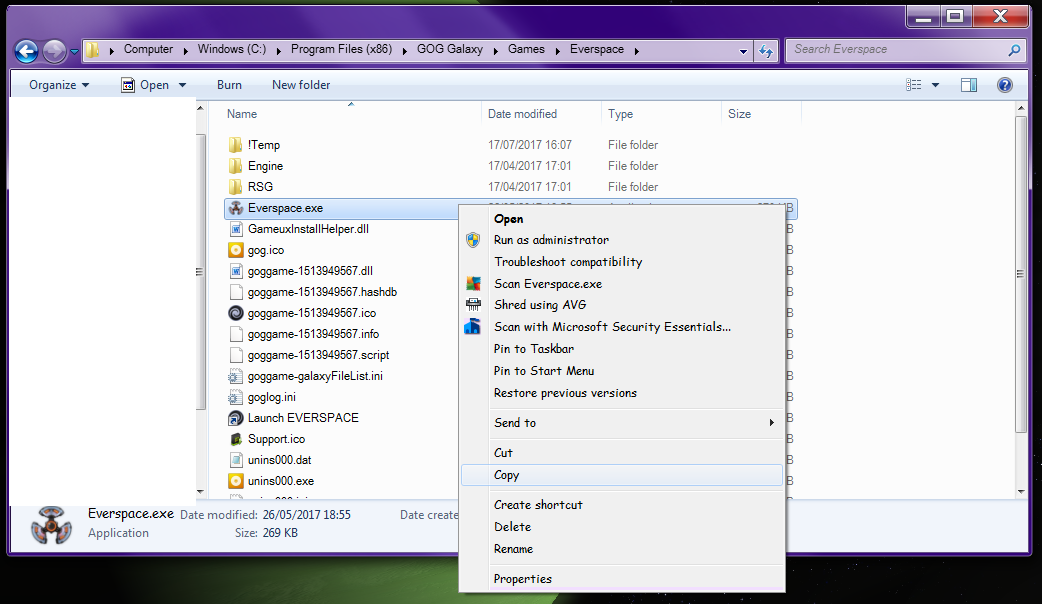Select the goglog.ini file icon
This screenshot has width=1042, height=604.
[235, 397]
